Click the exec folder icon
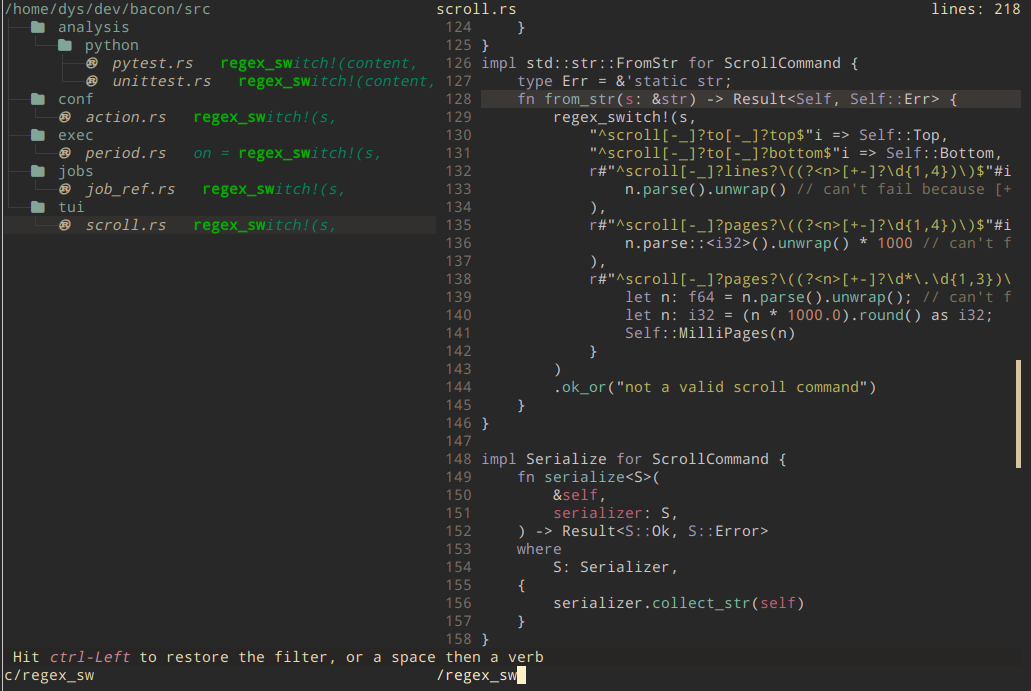This screenshot has width=1031, height=691. tap(38, 135)
